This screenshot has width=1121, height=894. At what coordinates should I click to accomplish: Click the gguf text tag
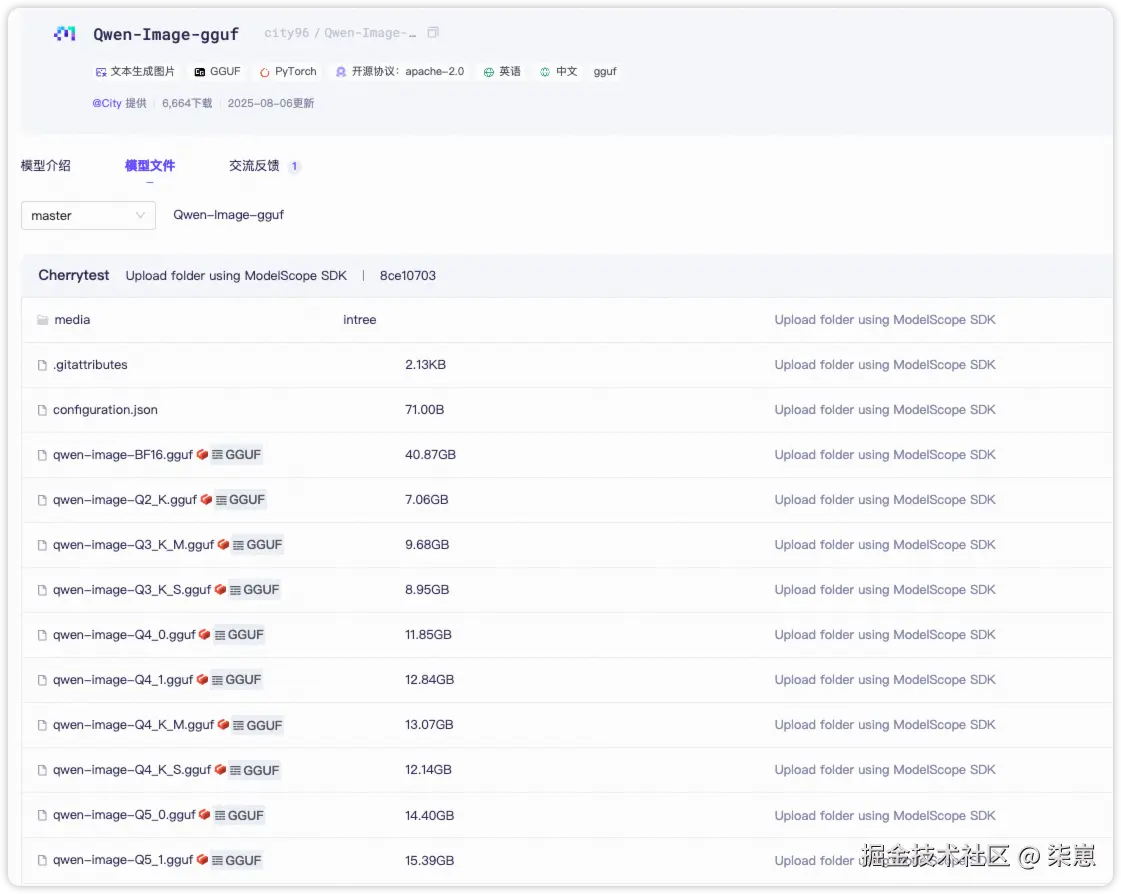605,72
